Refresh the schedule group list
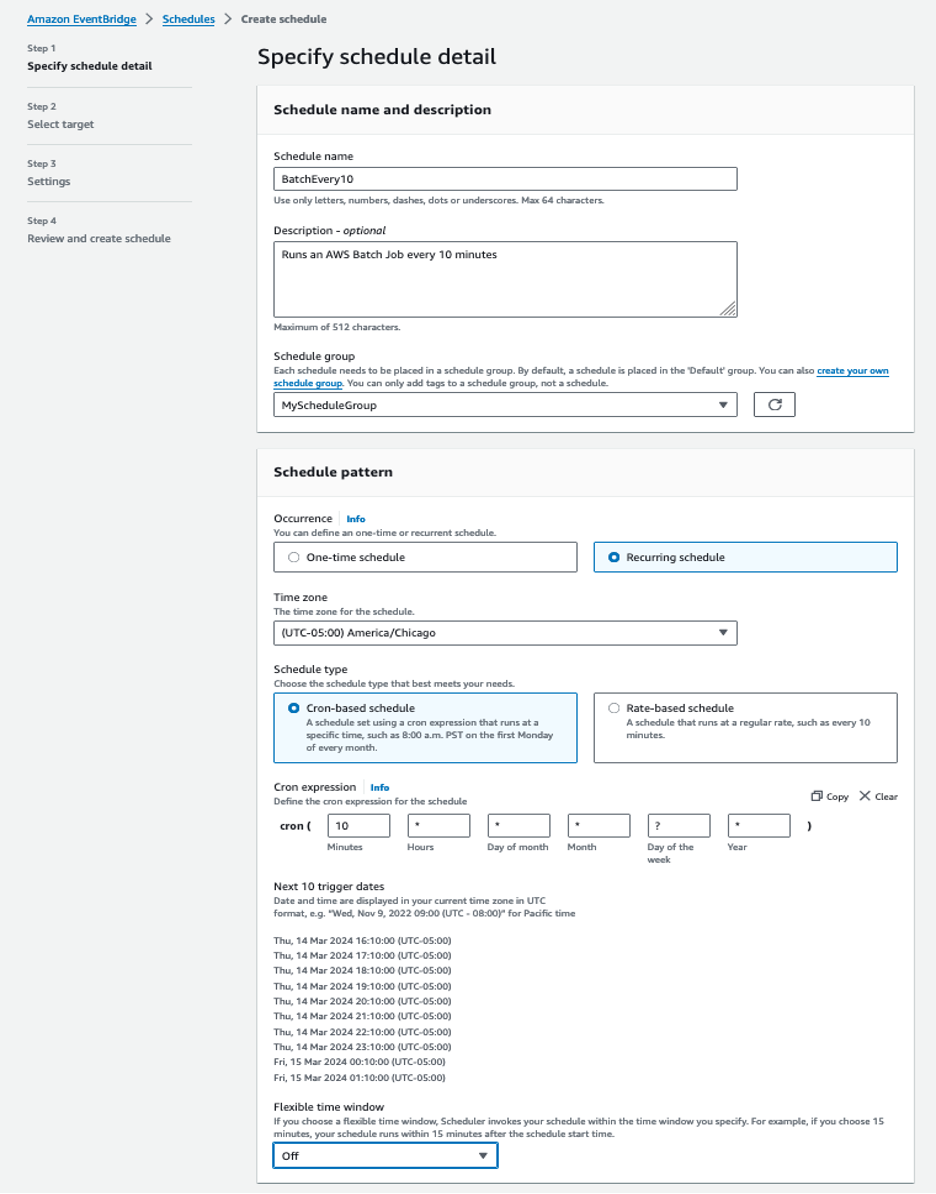 pyautogui.click(x=773, y=404)
